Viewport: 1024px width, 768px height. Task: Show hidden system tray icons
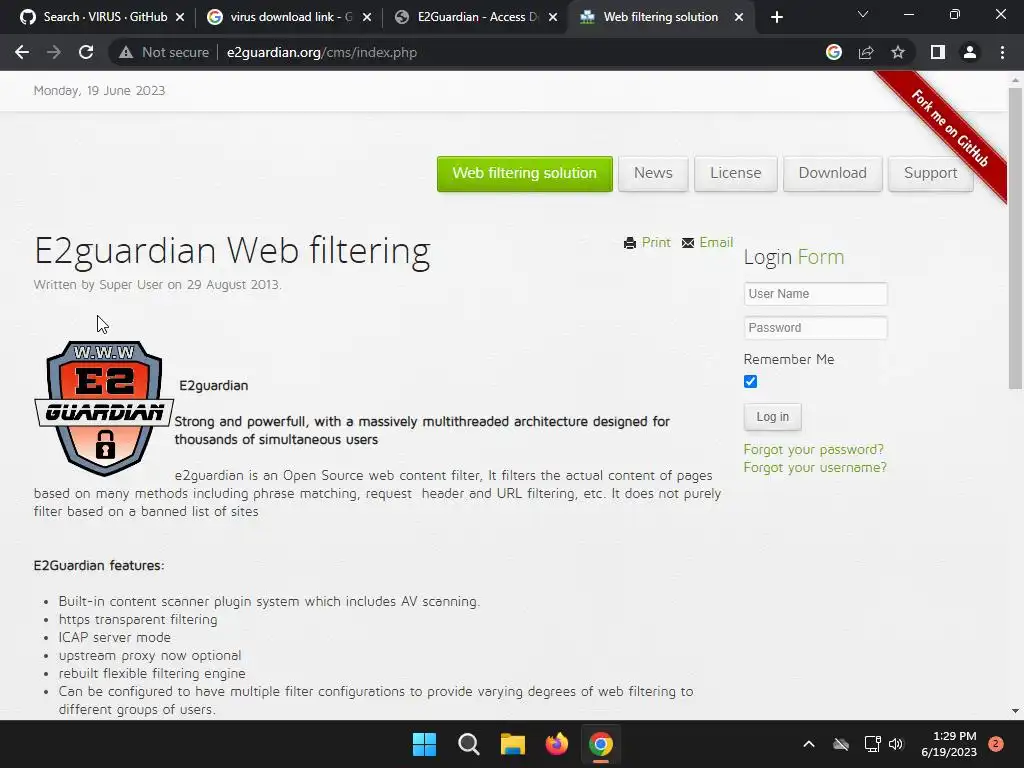808,744
